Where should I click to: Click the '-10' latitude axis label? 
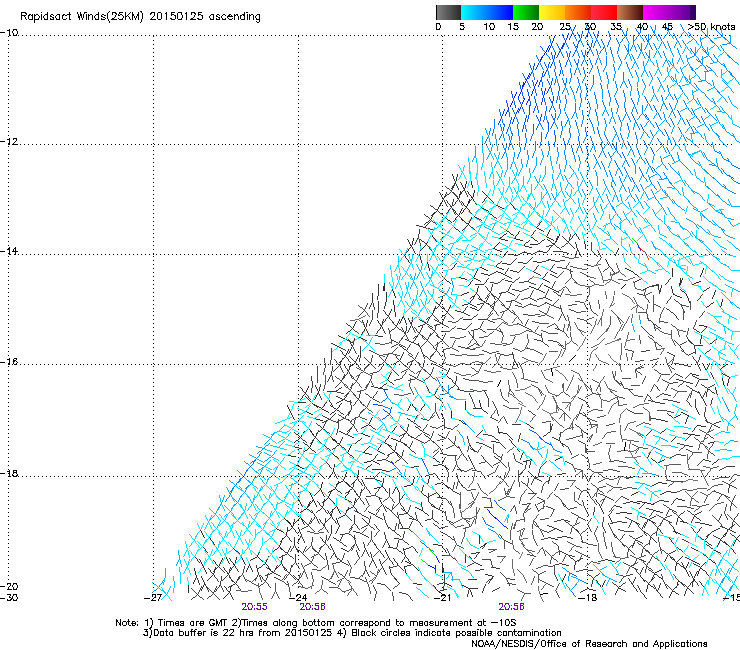9,33
